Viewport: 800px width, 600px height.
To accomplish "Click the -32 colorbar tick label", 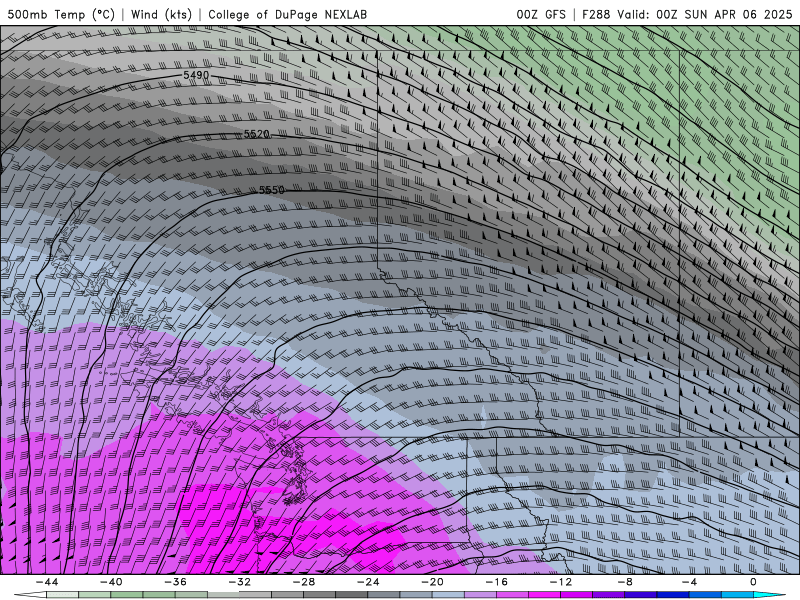I will 239,582.
